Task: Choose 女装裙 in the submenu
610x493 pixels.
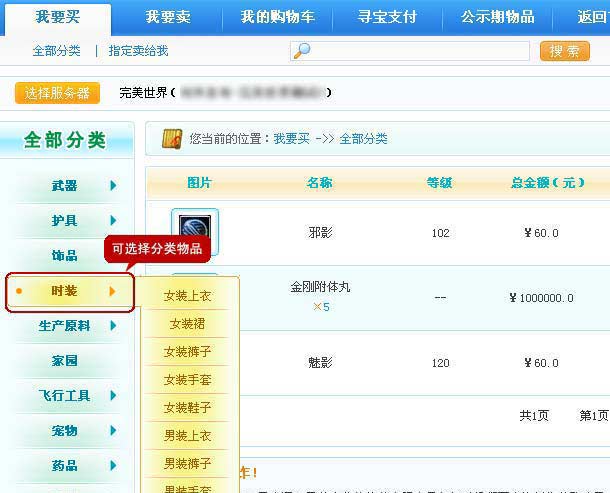Action: (x=187, y=324)
